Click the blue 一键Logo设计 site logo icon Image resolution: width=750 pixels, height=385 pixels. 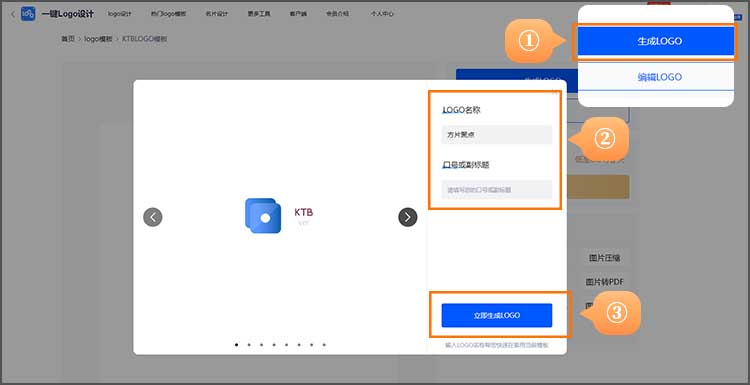[x=28, y=14]
